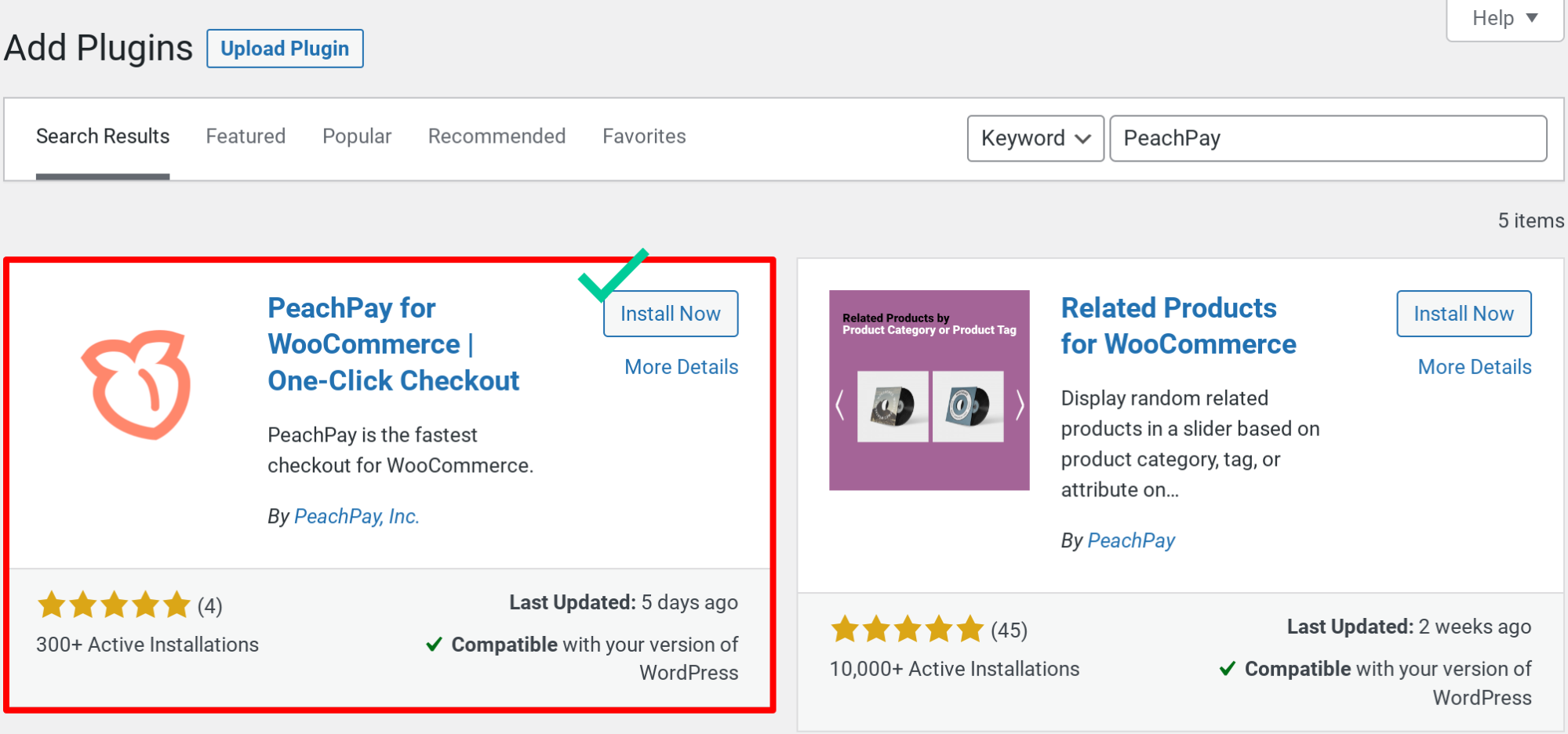1568x734 pixels.
Task: Expand the Help panel
Action: (1503, 17)
